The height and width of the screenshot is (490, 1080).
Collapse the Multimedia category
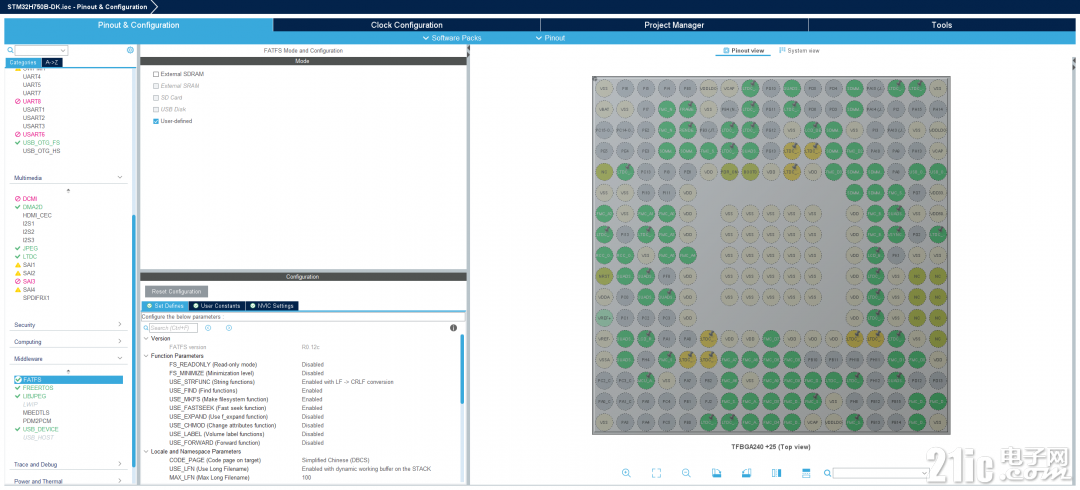120,178
